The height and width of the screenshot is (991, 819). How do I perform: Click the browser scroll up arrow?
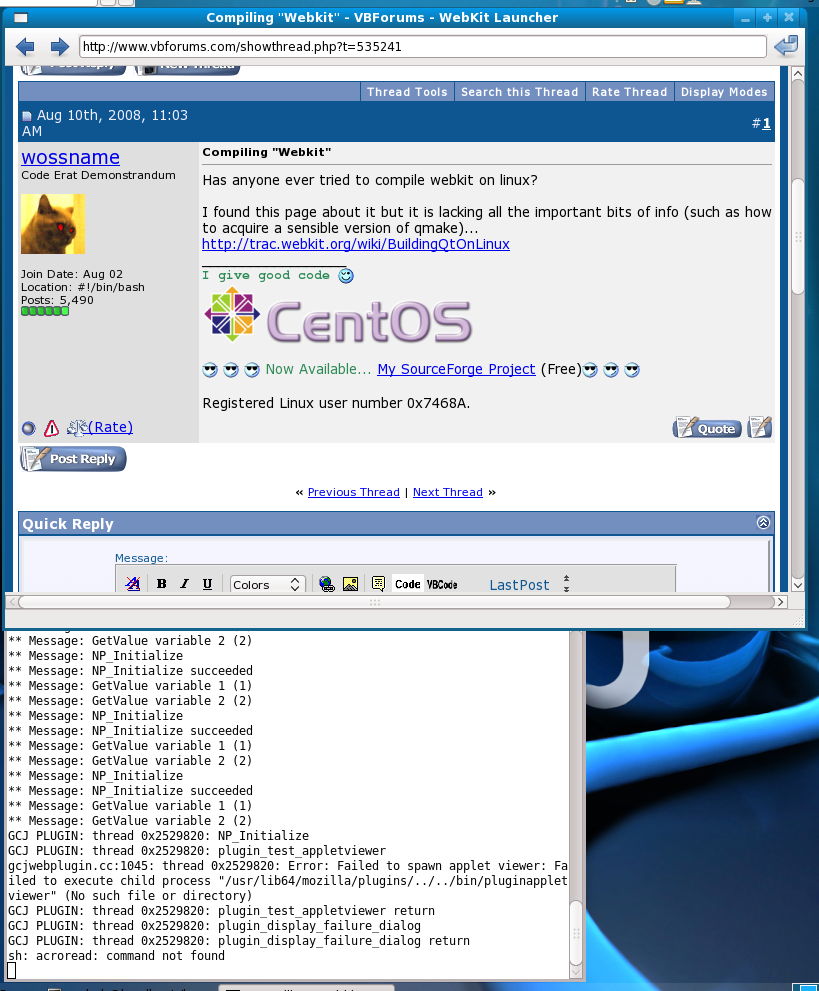click(798, 74)
